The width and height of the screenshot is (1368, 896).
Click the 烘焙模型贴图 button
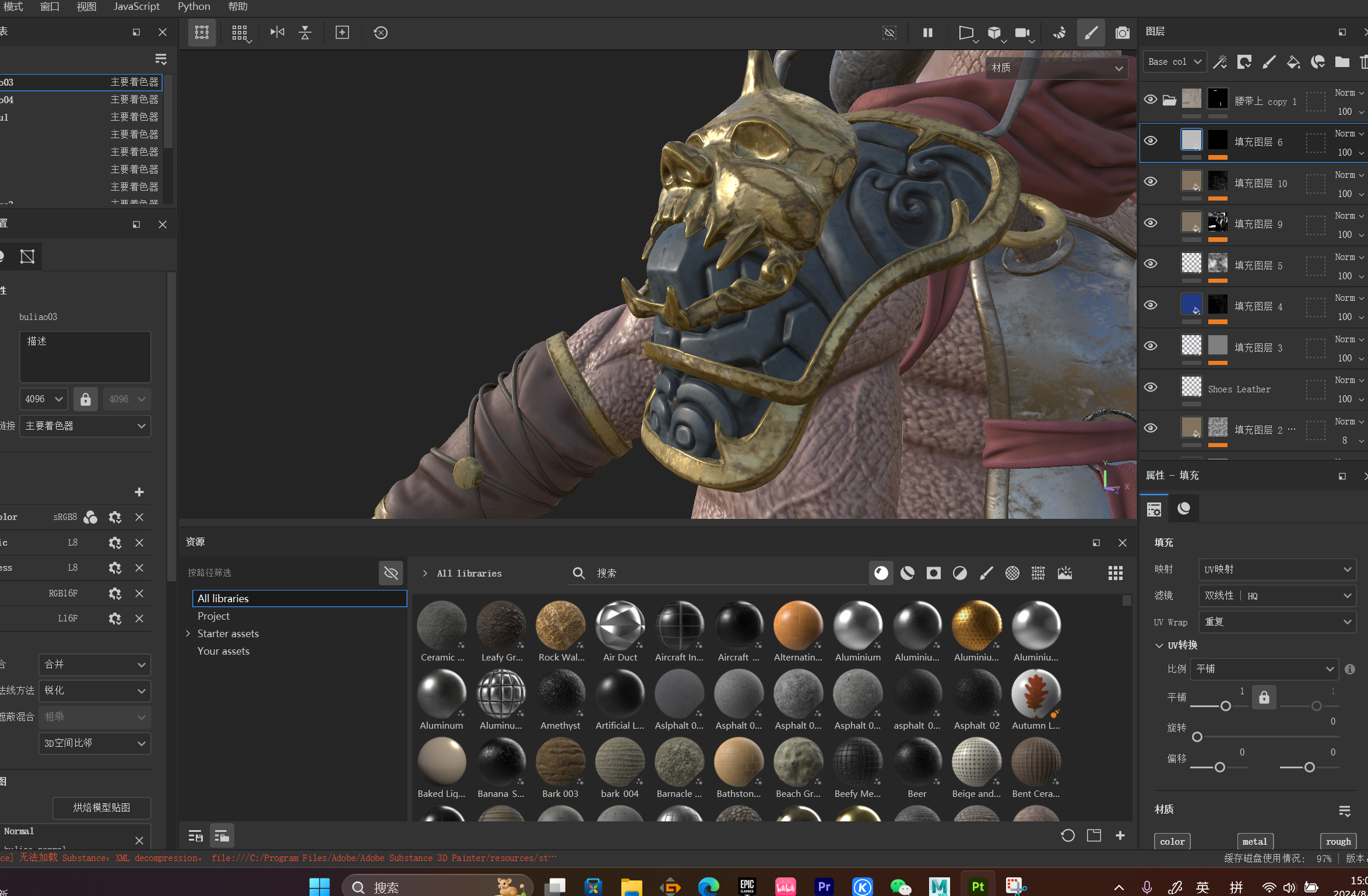tap(101, 807)
